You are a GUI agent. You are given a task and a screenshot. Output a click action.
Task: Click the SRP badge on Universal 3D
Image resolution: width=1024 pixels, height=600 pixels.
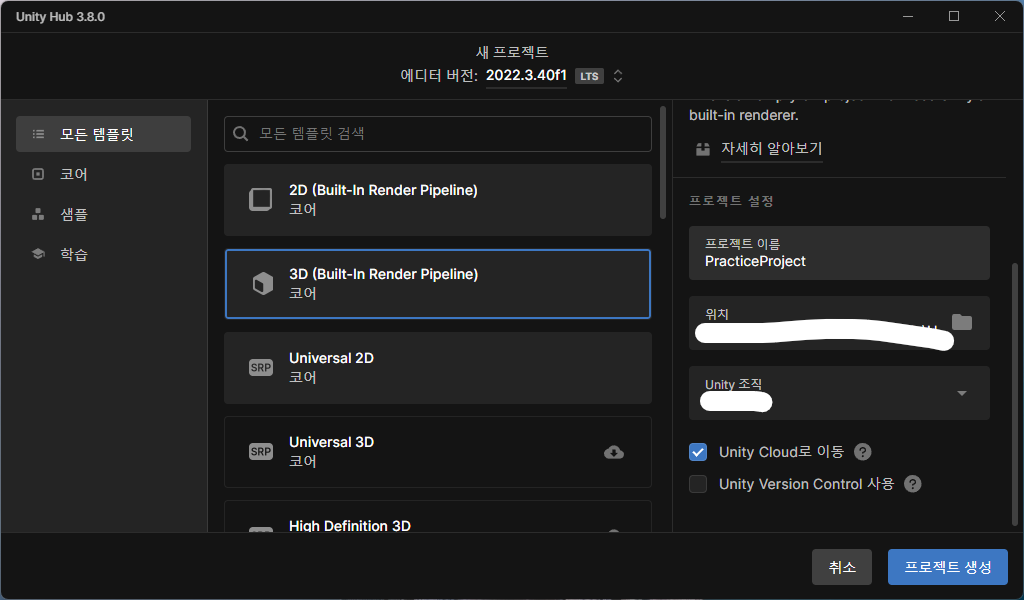coord(261,452)
